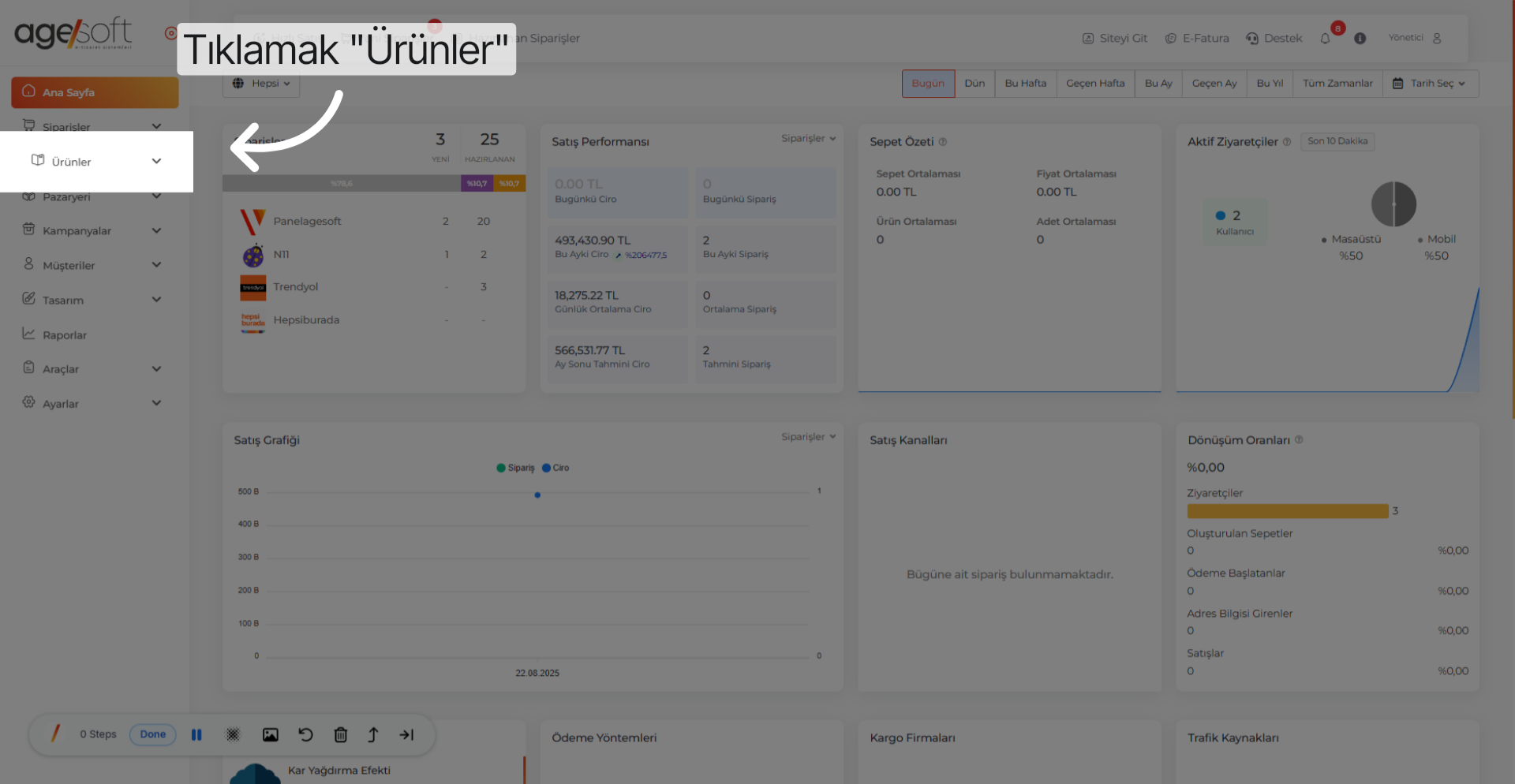The image size is (1515, 784).
Task: Expand the Pazaryeri sidebar menu
Action: (x=93, y=196)
